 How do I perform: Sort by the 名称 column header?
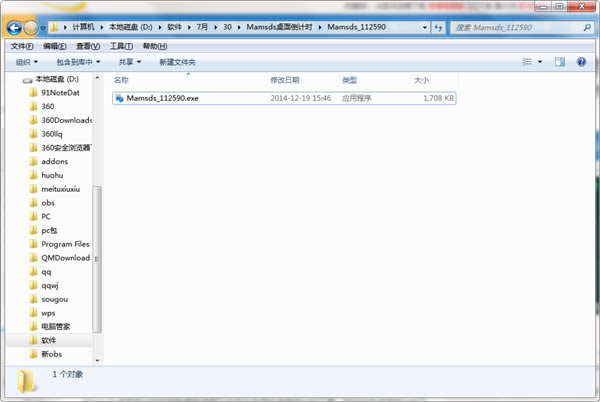(x=188, y=80)
